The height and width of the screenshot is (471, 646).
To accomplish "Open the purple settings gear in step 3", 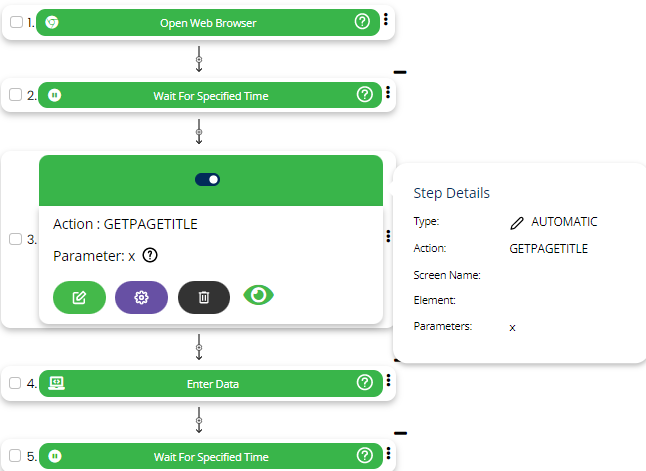I will pos(141,297).
